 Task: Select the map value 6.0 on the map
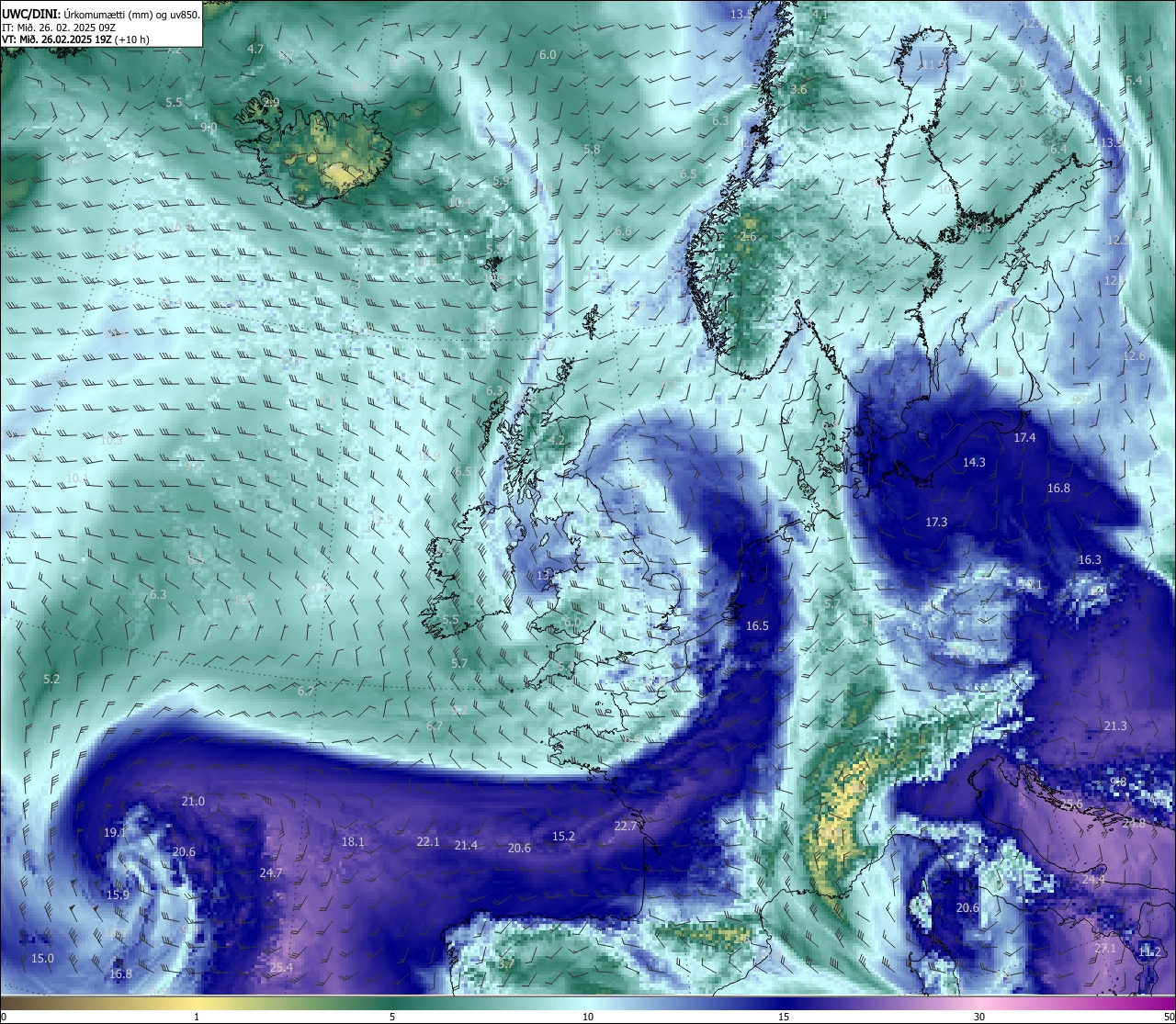click(548, 55)
